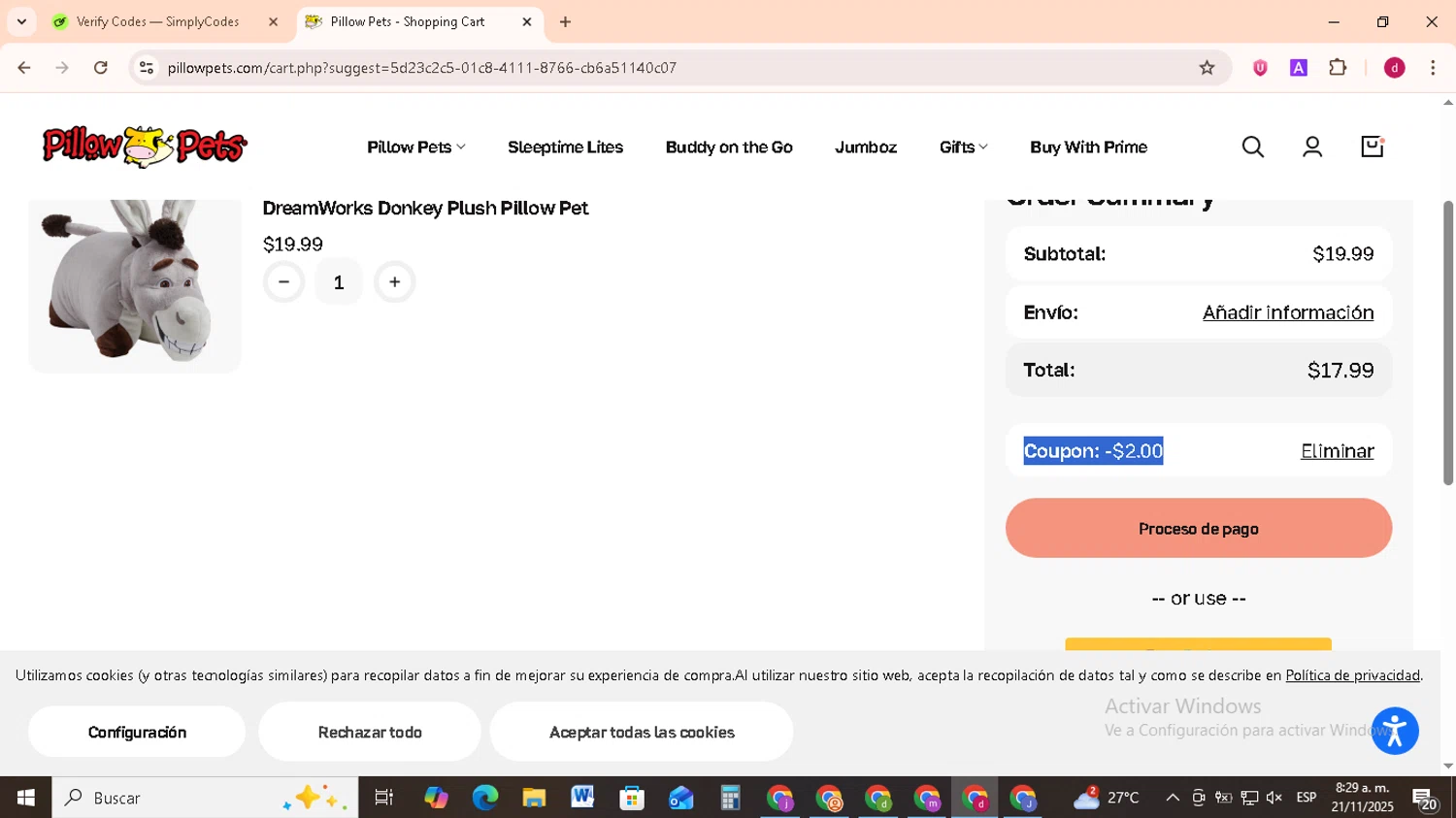
Task: Open the weather widget showing 27°C
Action: [1107, 798]
